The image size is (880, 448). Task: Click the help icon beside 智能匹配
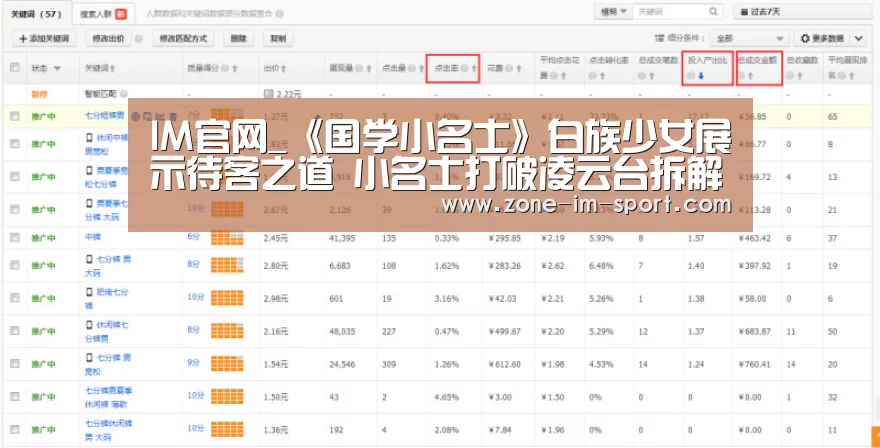pos(123,94)
